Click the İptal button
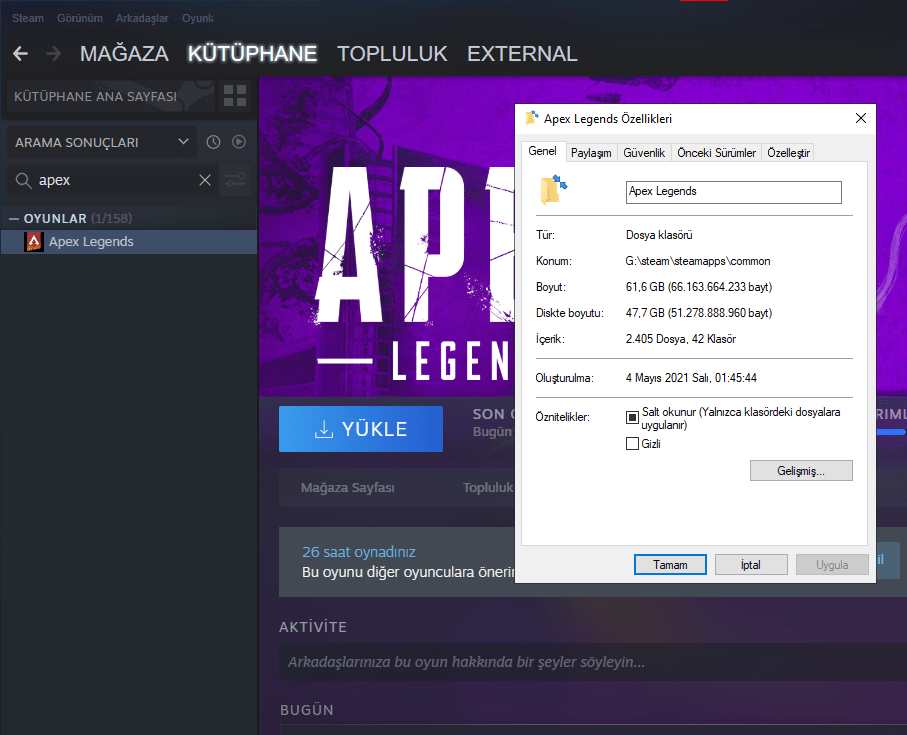This screenshot has height=735, width=907. (x=751, y=565)
